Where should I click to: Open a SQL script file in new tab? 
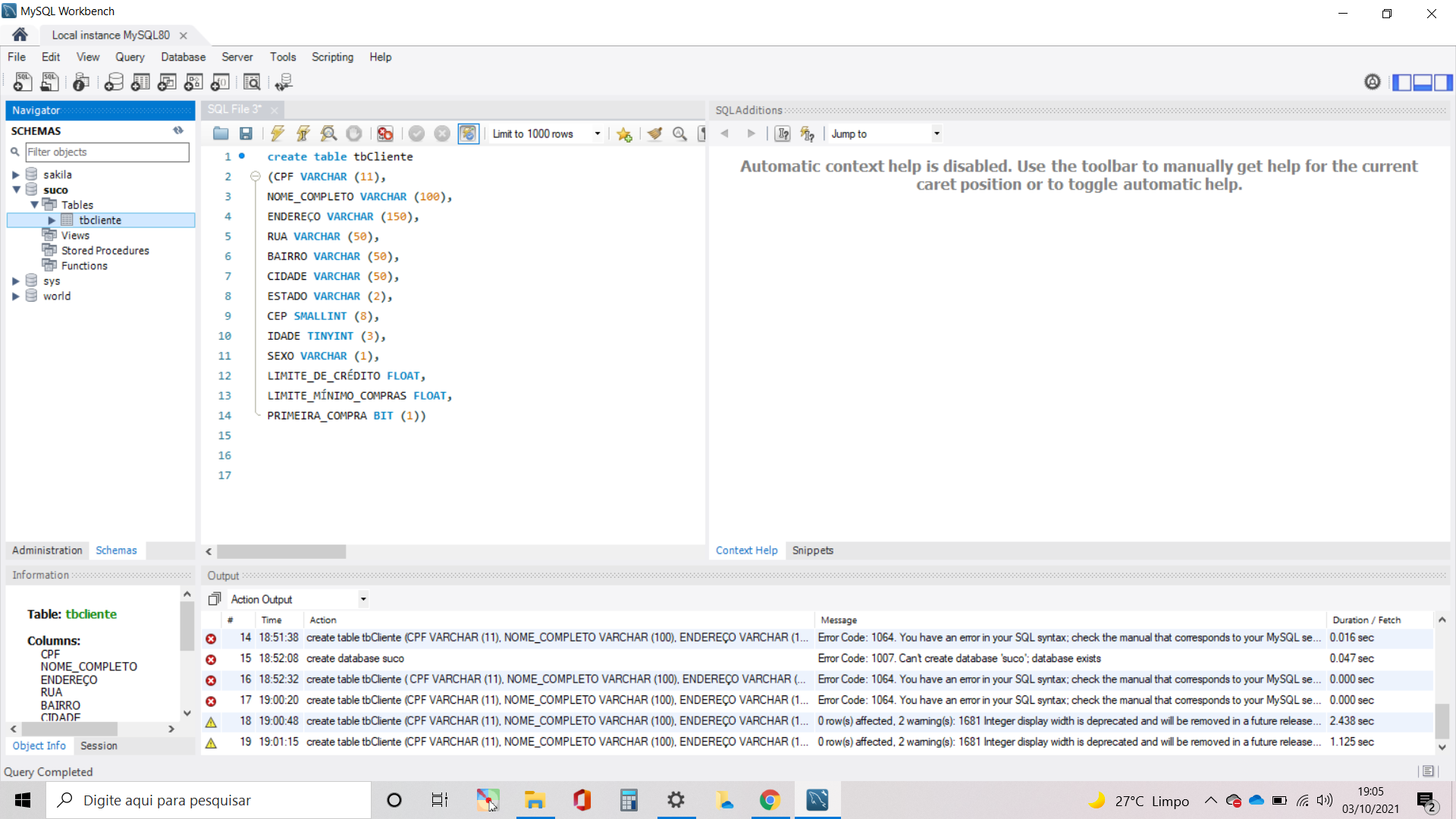(49, 82)
